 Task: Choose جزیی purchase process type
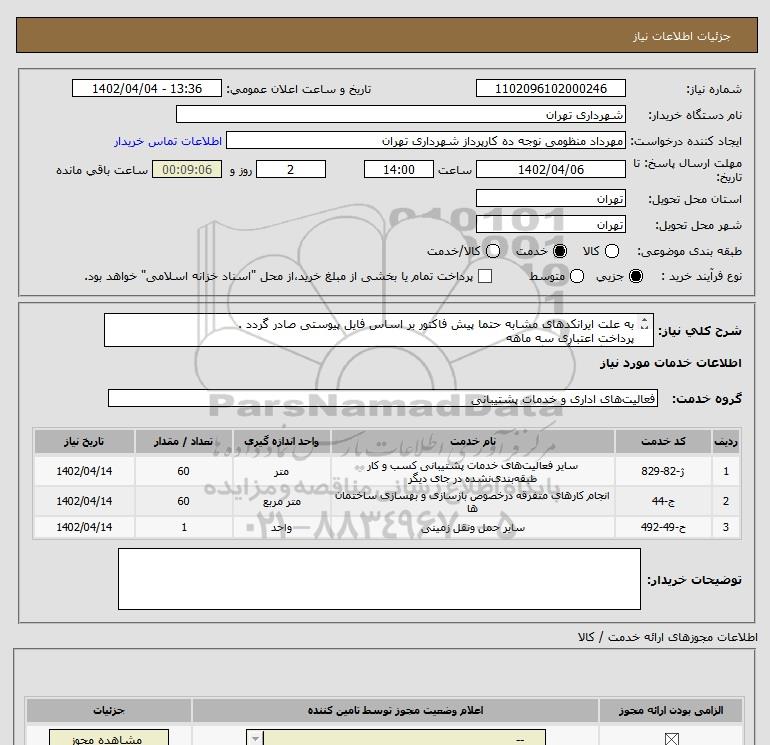click(x=635, y=276)
